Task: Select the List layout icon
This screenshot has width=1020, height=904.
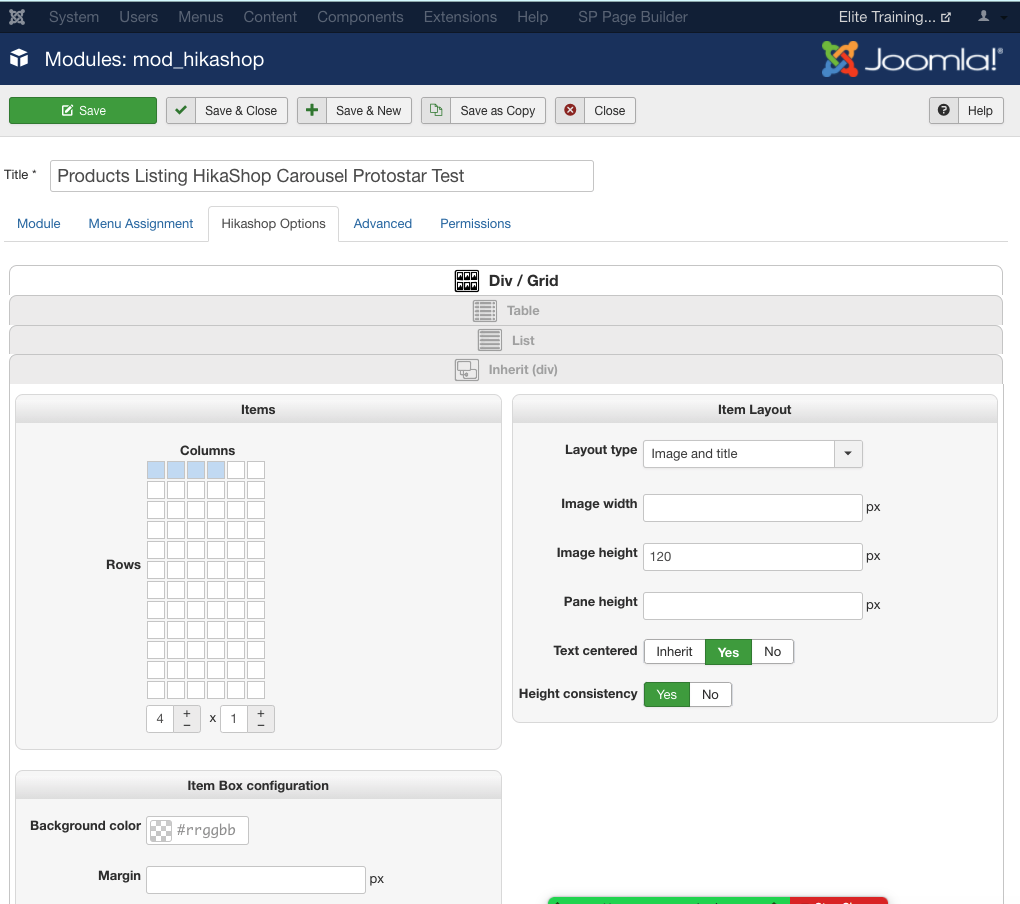Action: [490, 340]
